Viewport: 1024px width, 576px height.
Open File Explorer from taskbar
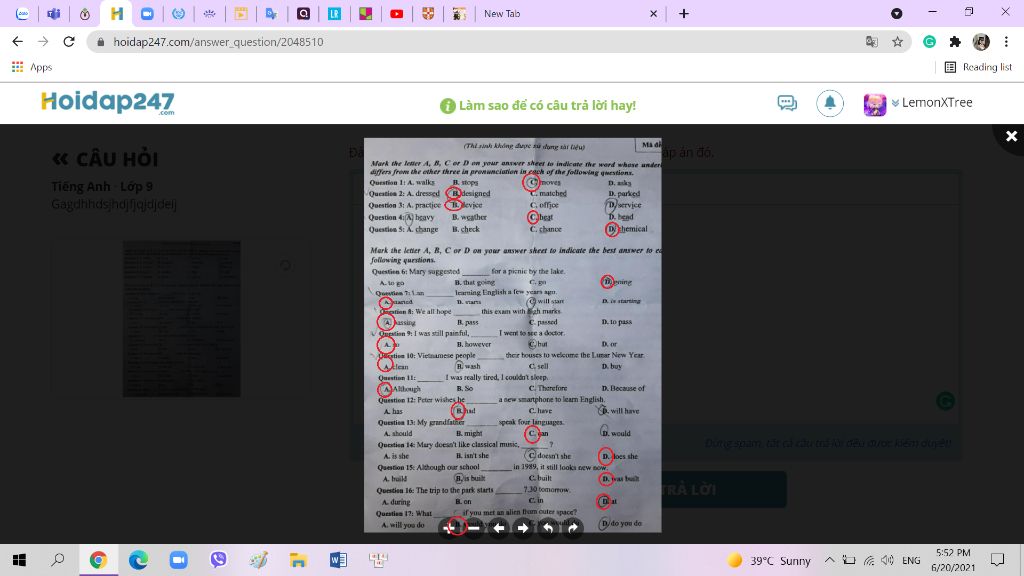pos(298,560)
